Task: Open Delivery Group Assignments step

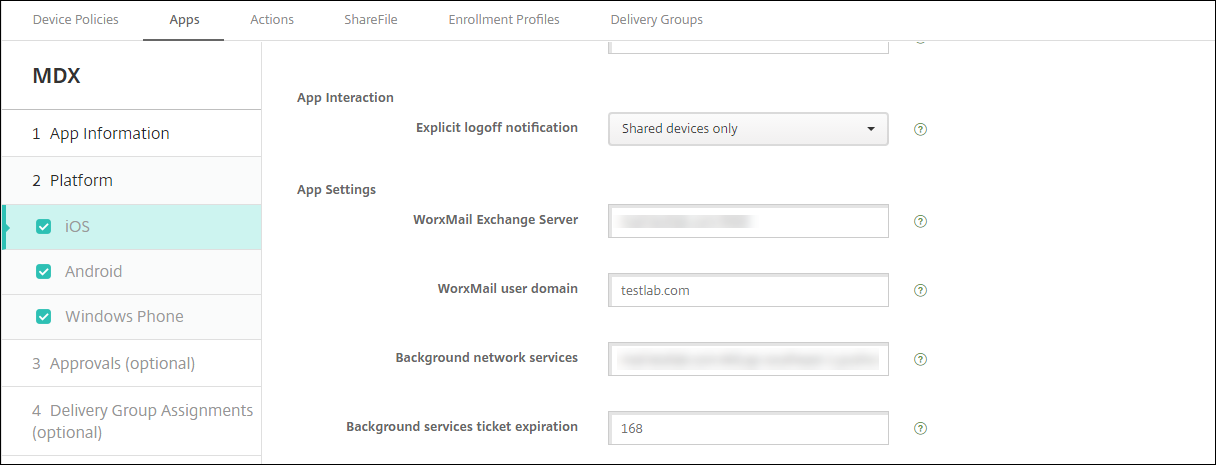Action: [141, 421]
